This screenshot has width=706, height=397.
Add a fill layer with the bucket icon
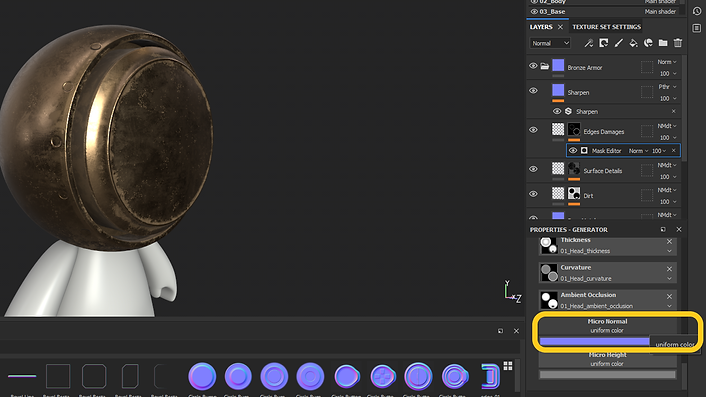click(634, 43)
